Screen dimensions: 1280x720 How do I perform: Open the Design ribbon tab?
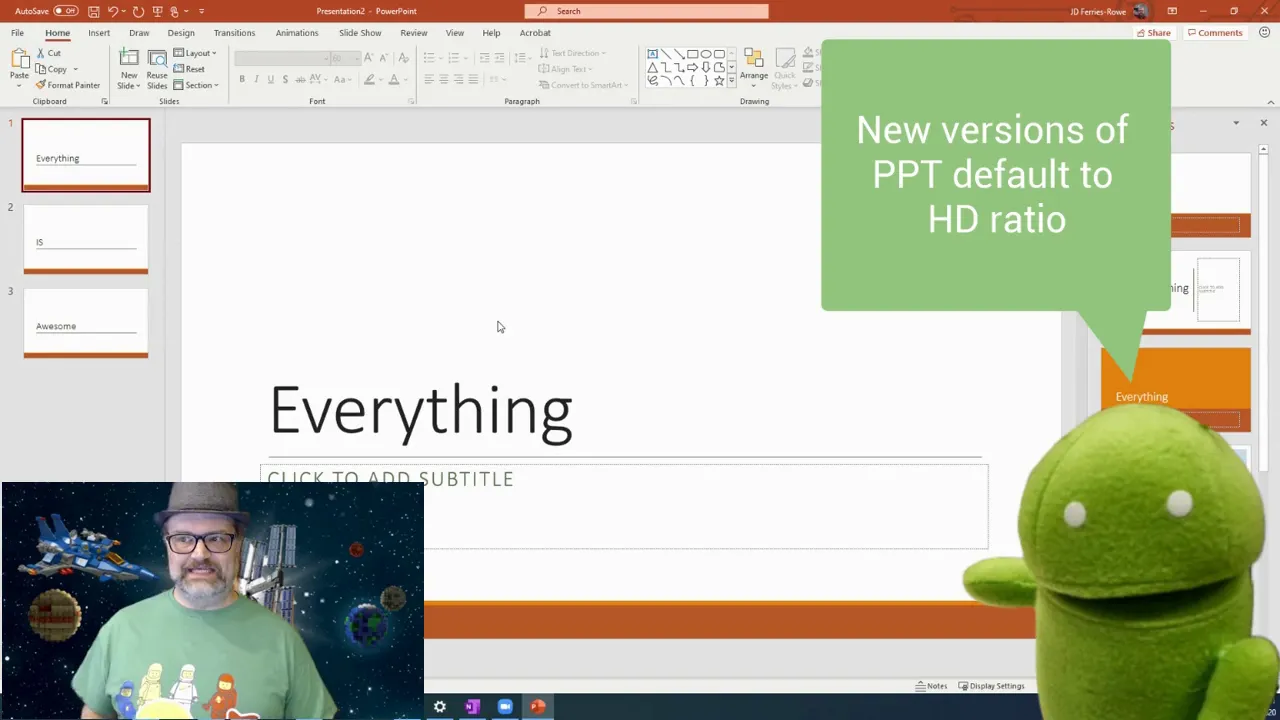click(x=181, y=33)
